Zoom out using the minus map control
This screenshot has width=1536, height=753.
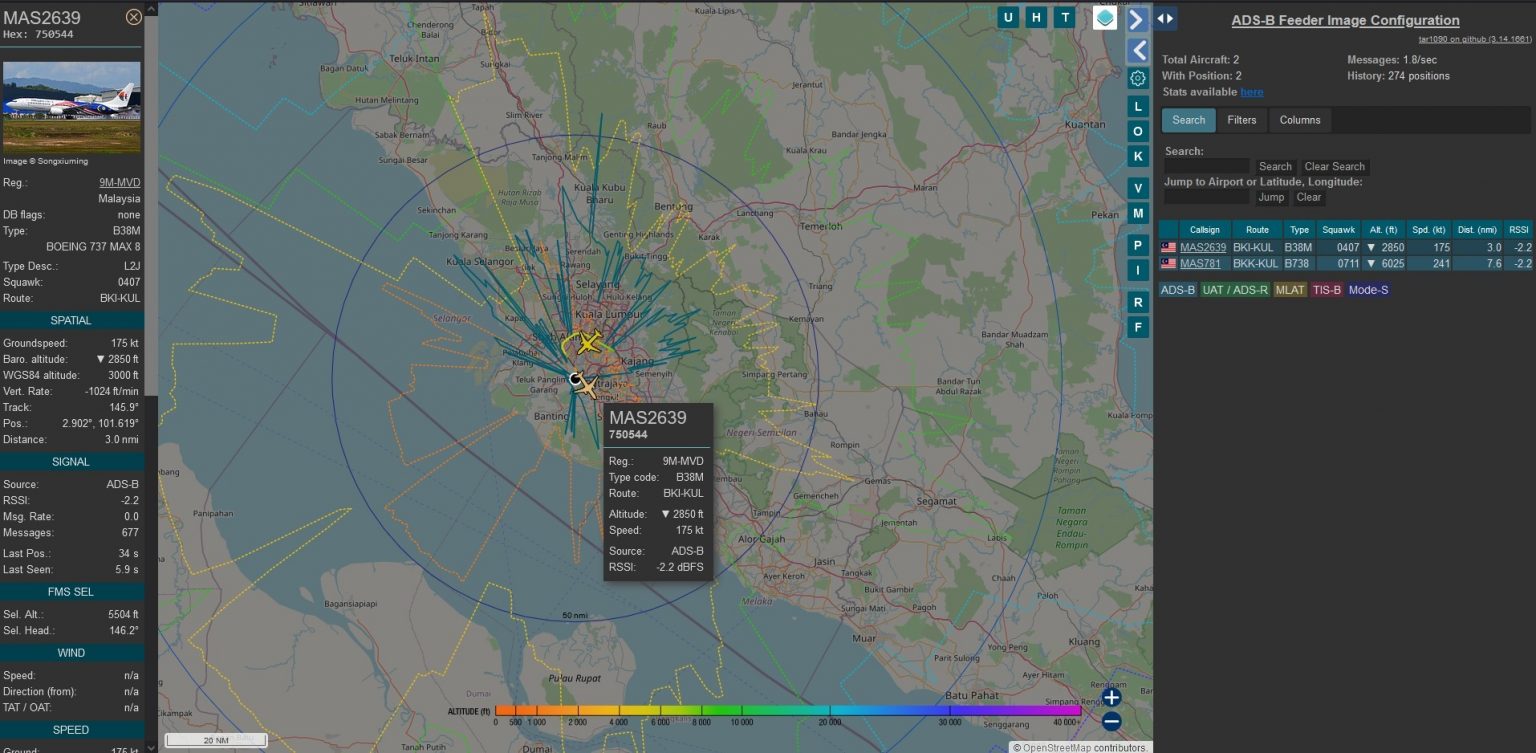[1110, 720]
